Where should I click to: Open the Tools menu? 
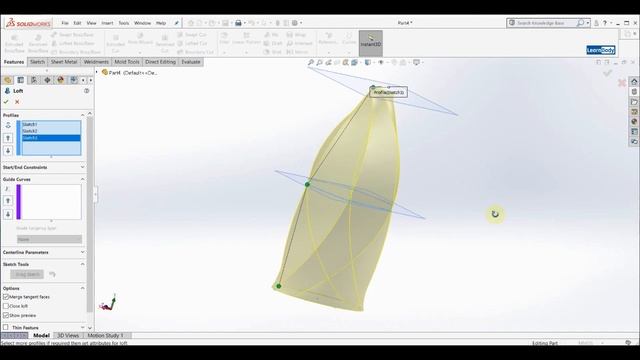point(124,23)
